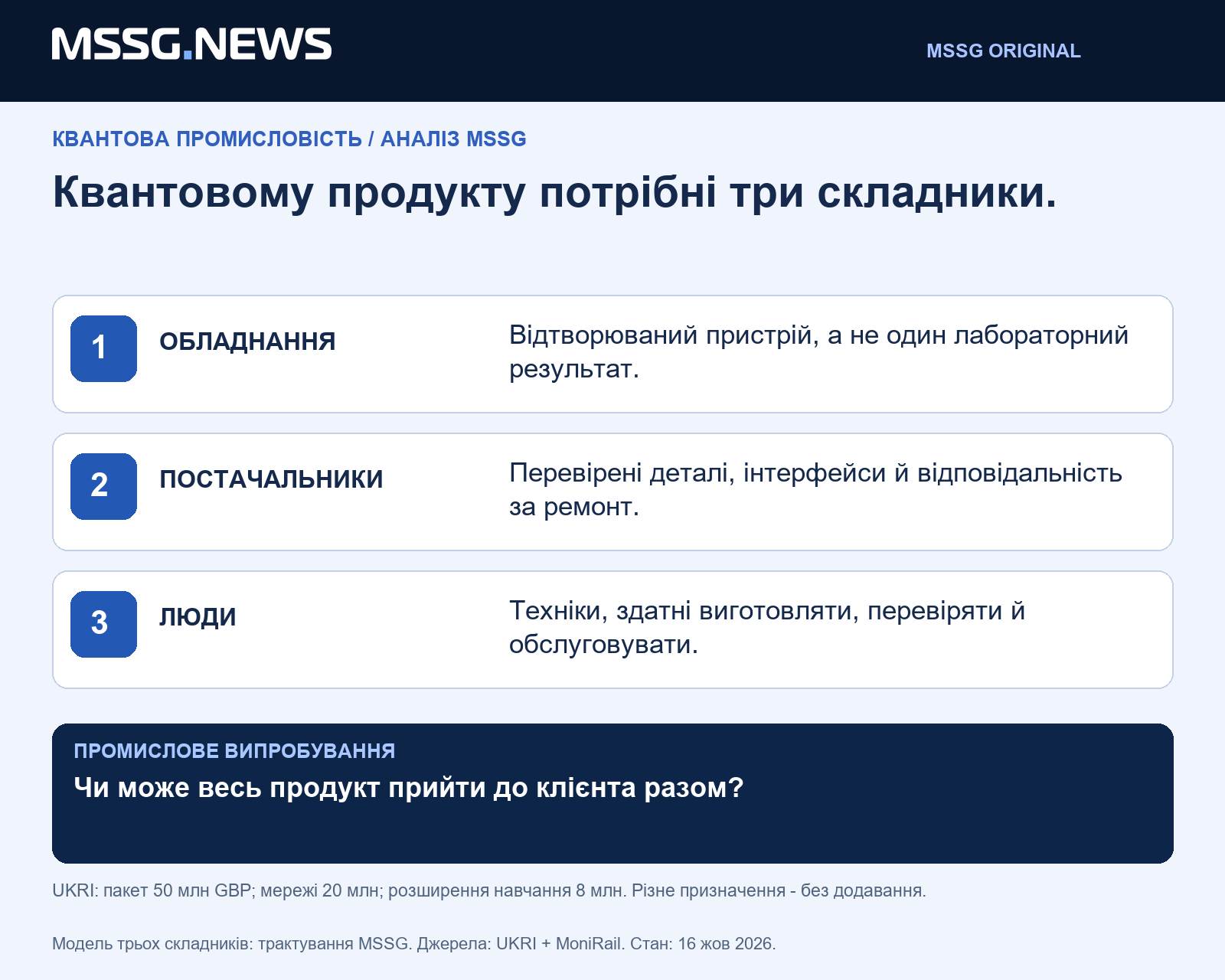The width and height of the screenshot is (1225, 980).
Task: Select the number 2 badge
Action: pyautogui.click(x=103, y=486)
